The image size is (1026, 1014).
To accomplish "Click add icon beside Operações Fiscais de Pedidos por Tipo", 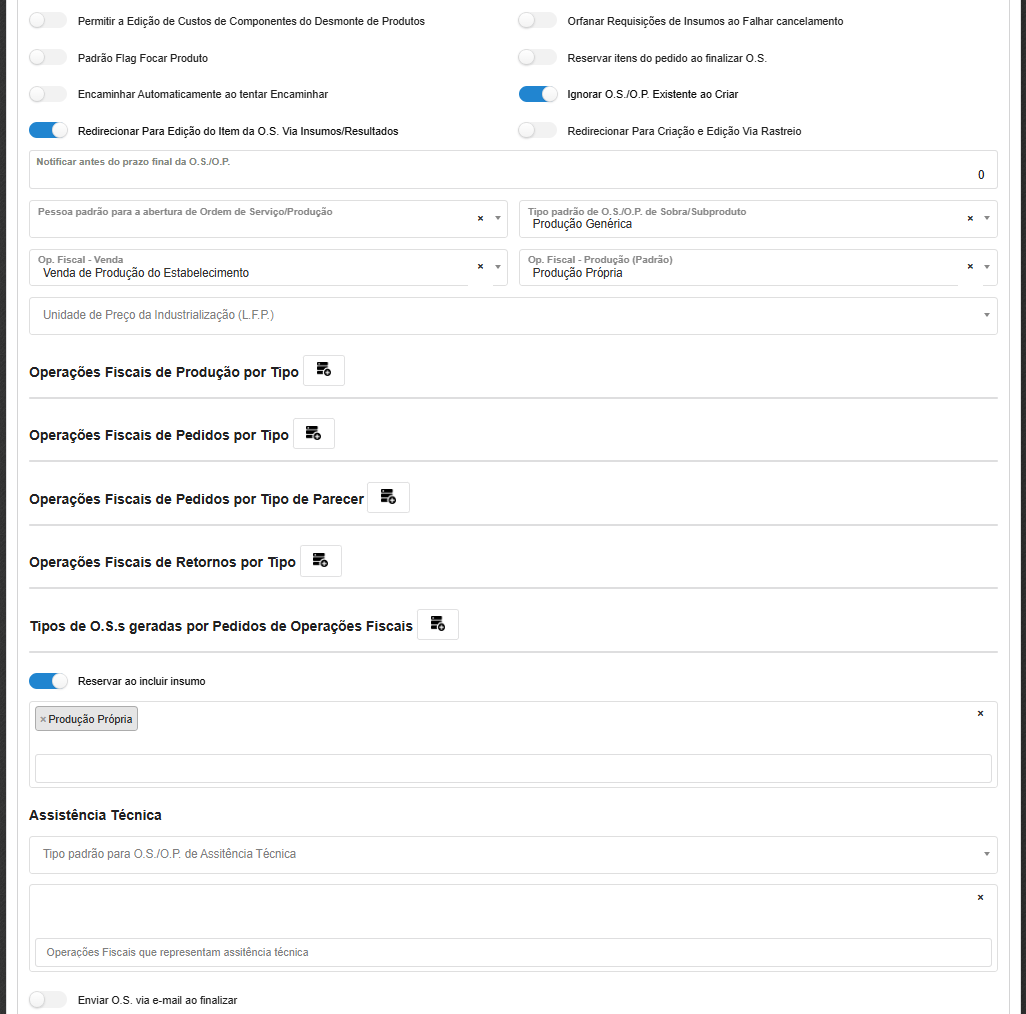I will click(313, 434).
